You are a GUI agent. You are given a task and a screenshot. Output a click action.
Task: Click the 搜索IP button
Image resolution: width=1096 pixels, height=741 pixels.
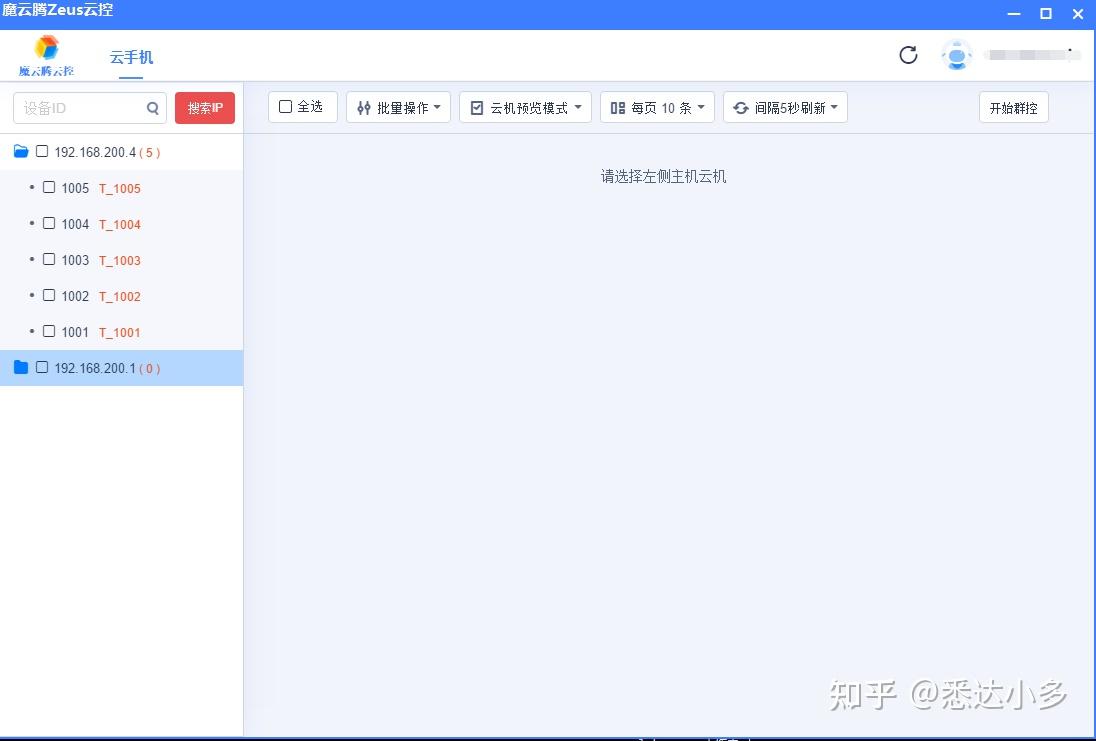(205, 108)
